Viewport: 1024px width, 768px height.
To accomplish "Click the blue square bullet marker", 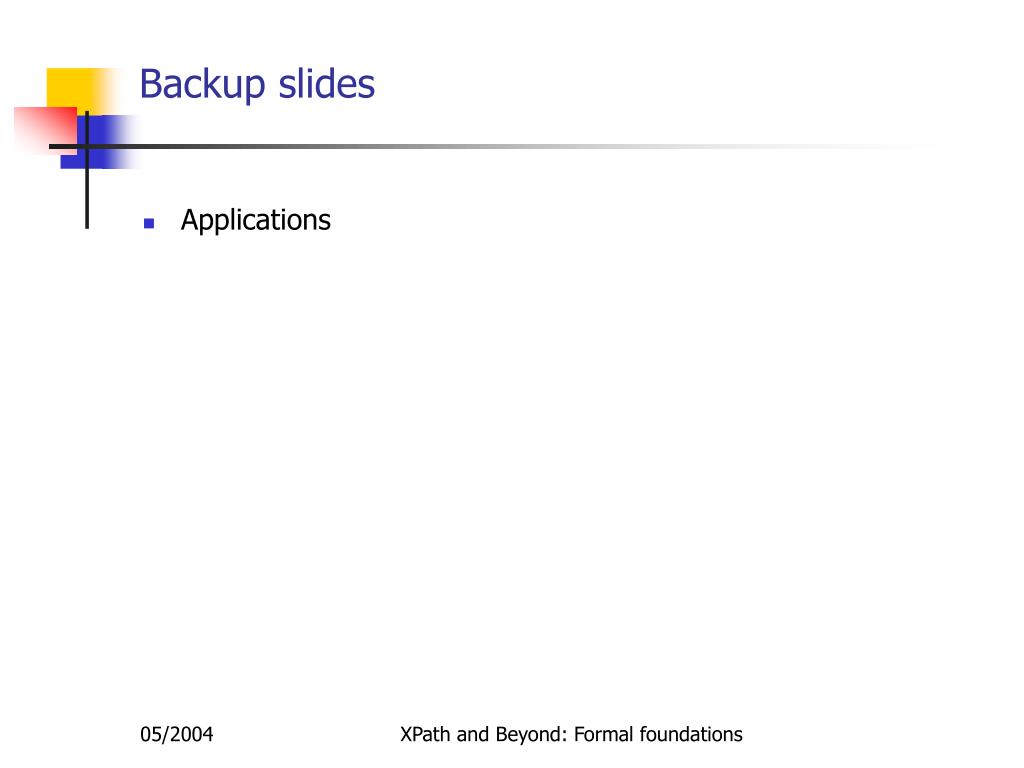I will tap(149, 223).
